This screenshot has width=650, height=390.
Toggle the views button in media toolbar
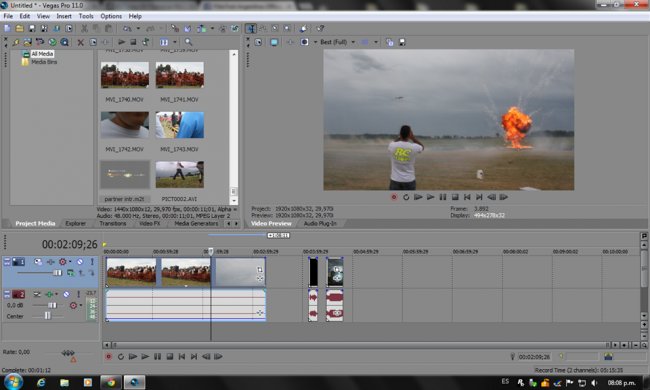164,42
